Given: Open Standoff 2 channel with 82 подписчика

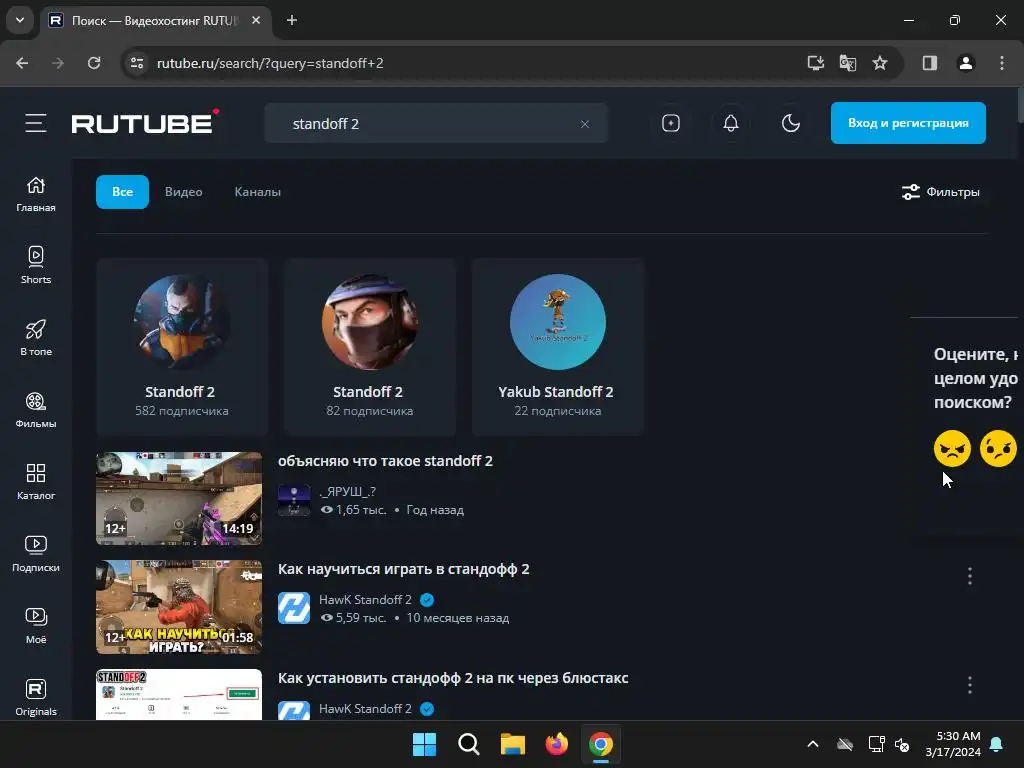Looking at the screenshot, I should [370, 347].
